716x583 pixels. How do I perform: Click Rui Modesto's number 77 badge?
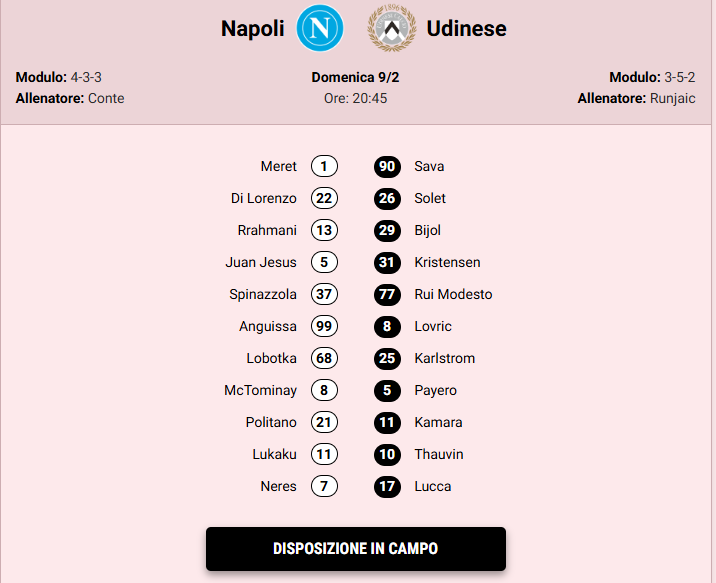tap(388, 294)
